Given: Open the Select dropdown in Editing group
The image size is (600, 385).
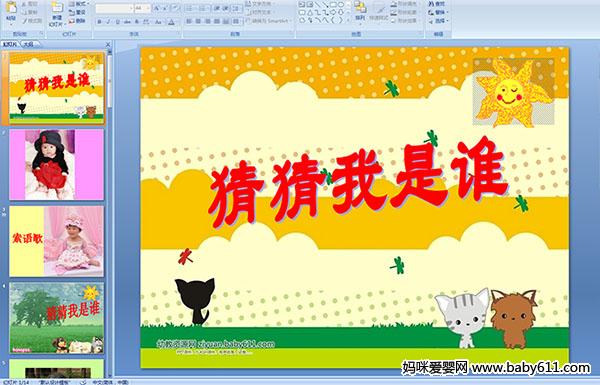Looking at the screenshot, I should tap(439, 21).
